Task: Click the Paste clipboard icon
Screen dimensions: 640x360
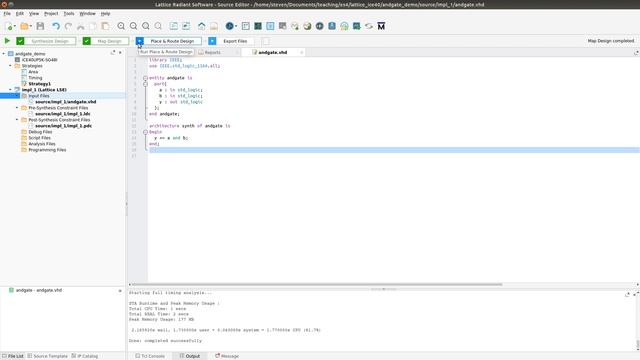Action: tap(105, 26)
